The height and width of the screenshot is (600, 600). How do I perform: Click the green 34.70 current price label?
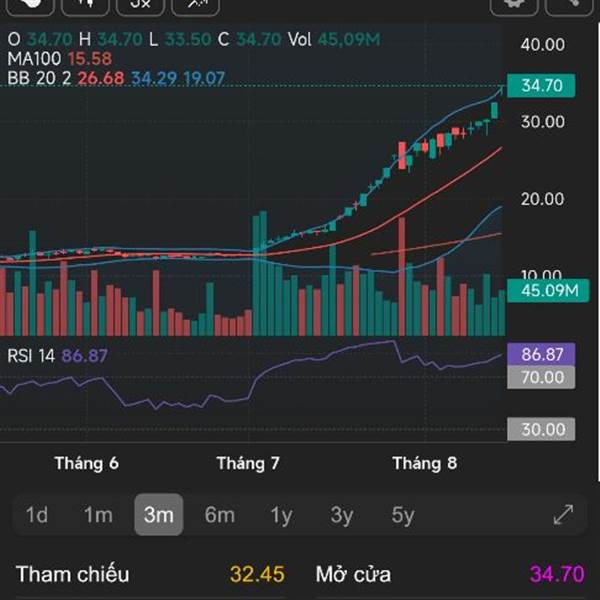(541, 85)
